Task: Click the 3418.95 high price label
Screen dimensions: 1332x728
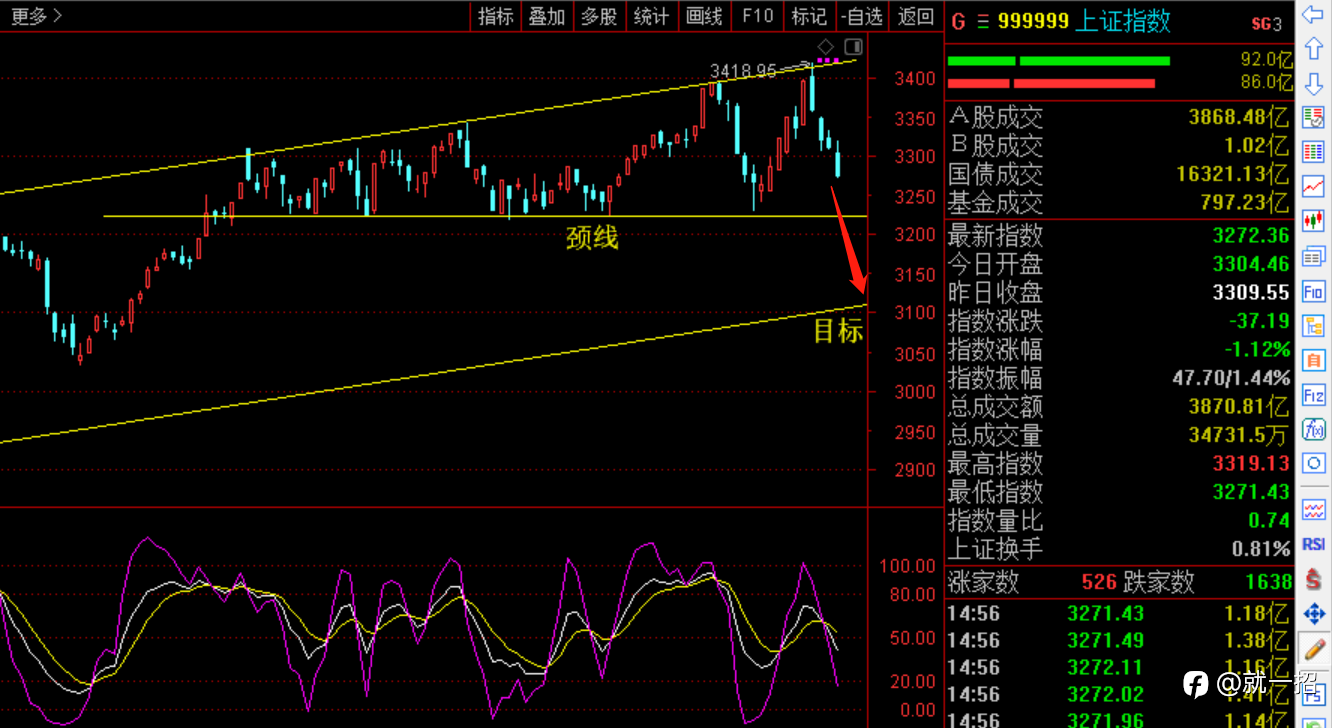Action: click(x=743, y=71)
